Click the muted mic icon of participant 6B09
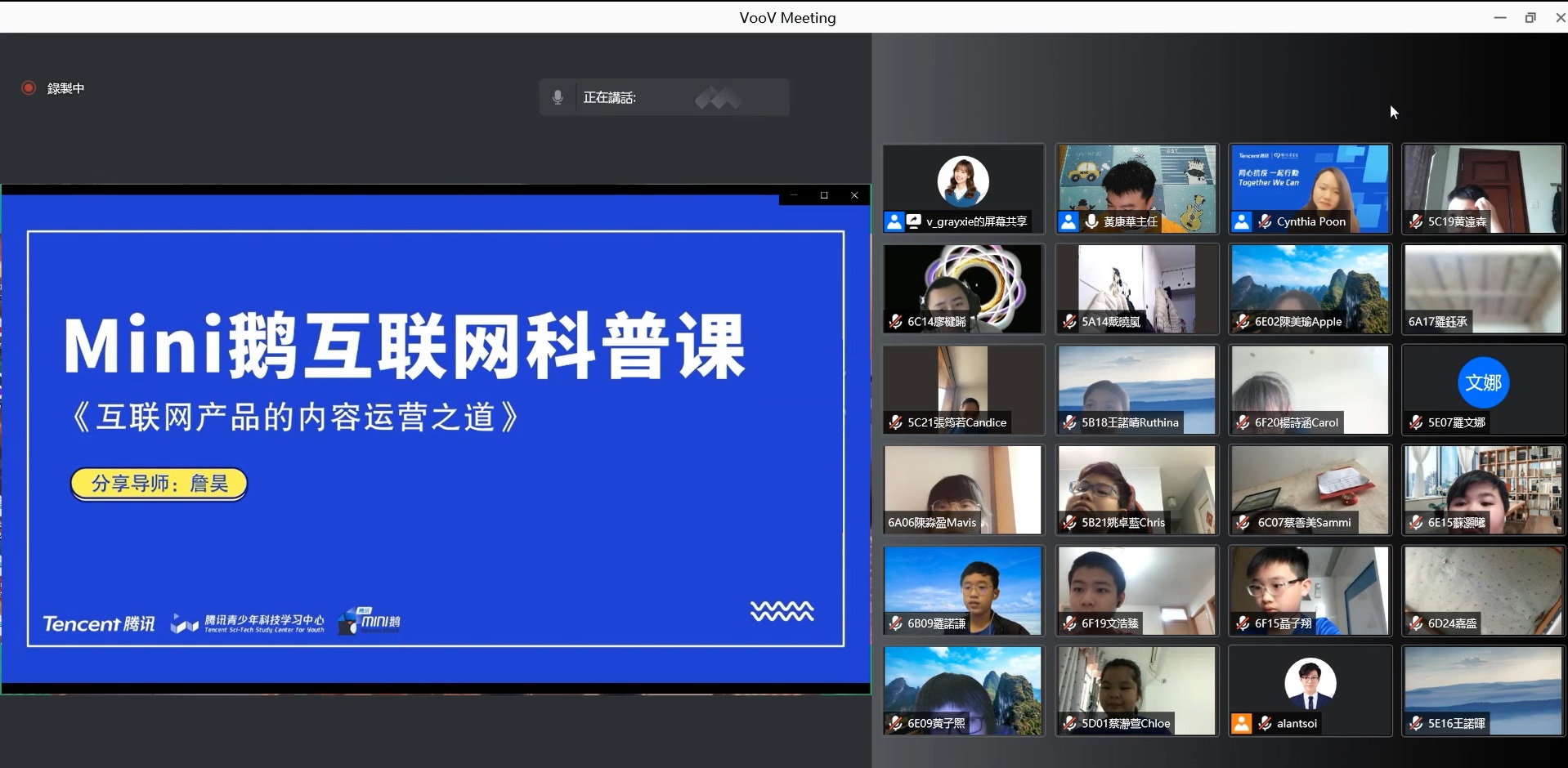The height and width of the screenshot is (768, 1568). [x=896, y=623]
